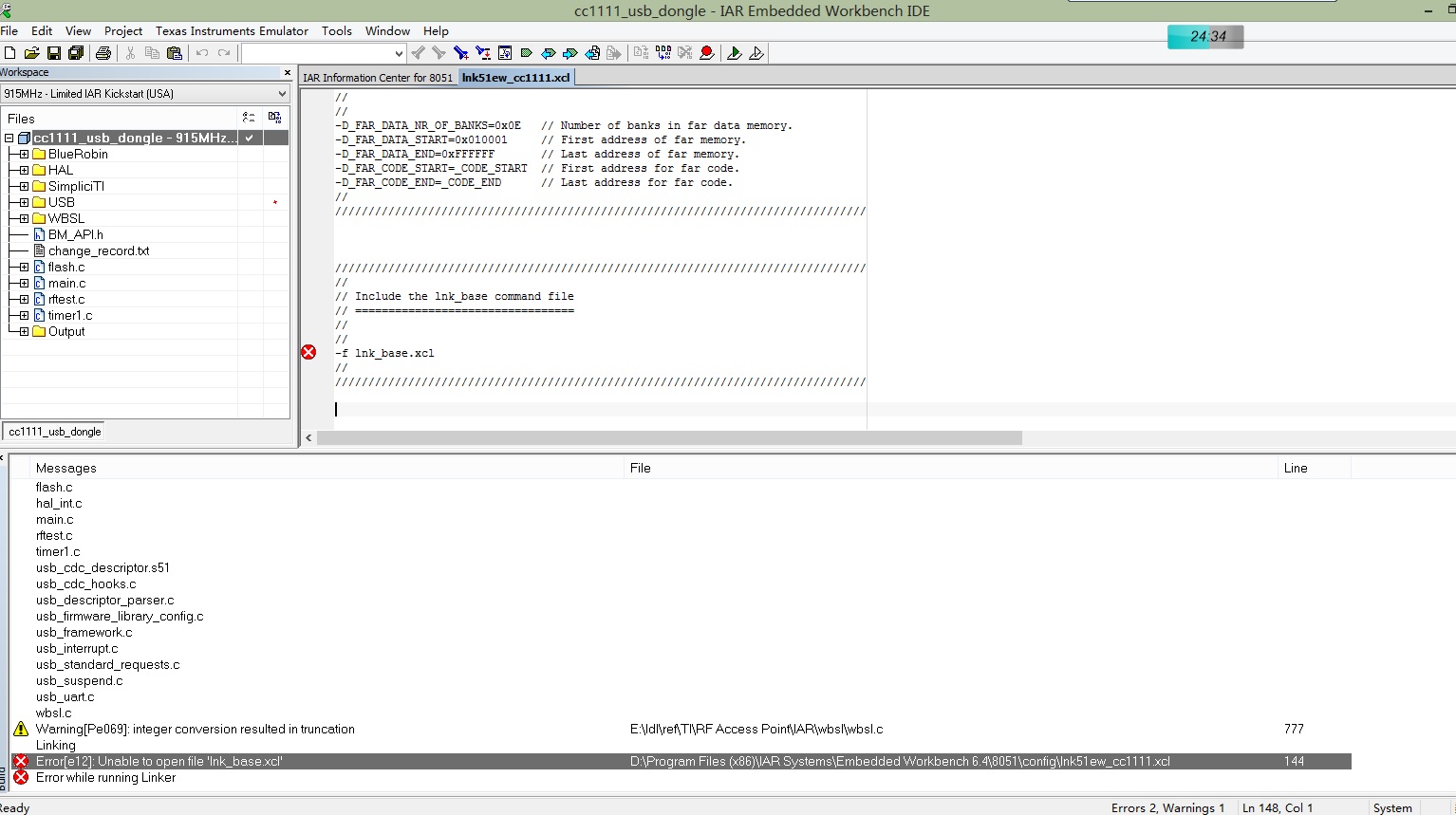
Task: Click the Next Bookmark icon
Action: [x=570, y=53]
